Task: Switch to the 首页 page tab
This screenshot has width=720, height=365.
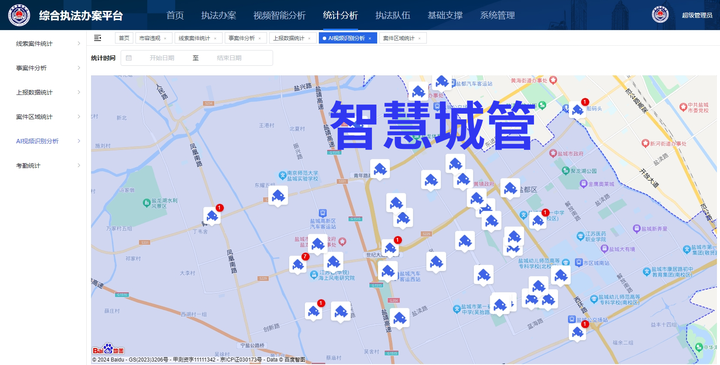Action: (x=124, y=38)
